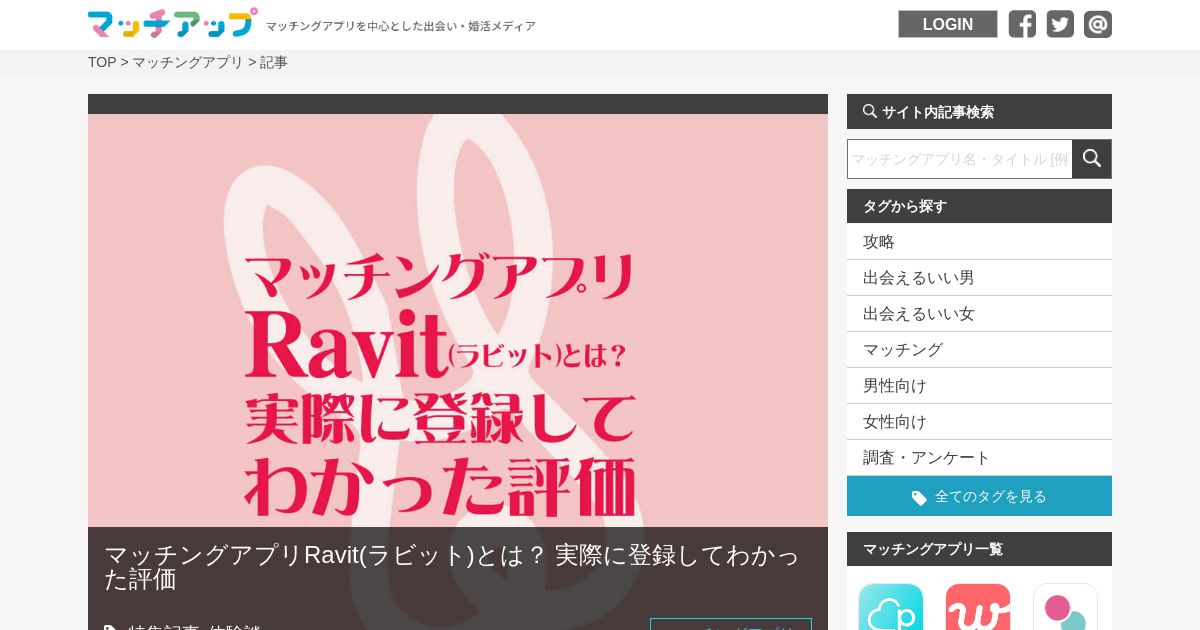Screen dimensions: 1200x630
Task: Open 記事 breadcrumb link
Action: (274, 62)
